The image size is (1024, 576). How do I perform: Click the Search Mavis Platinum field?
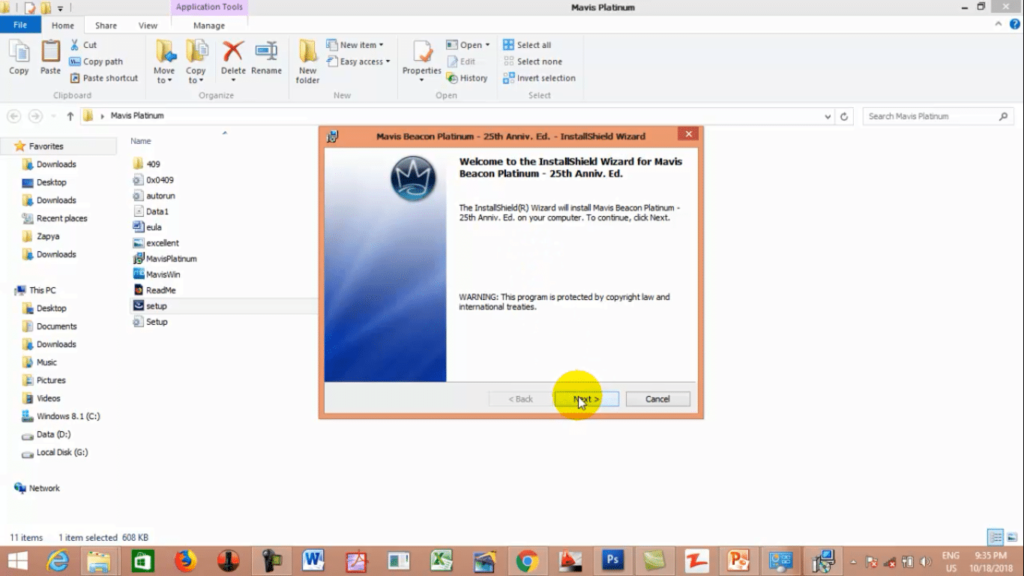938,116
